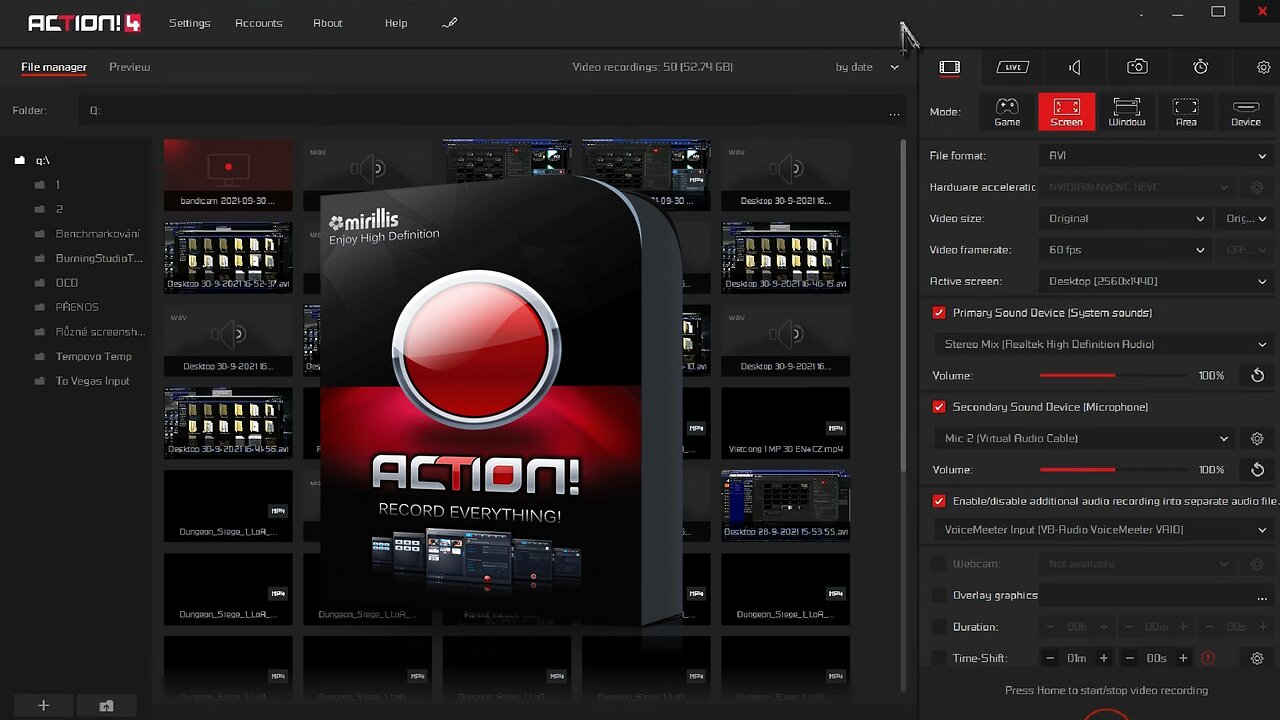
Task: Switch to File manager tab
Action: (54, 67)
